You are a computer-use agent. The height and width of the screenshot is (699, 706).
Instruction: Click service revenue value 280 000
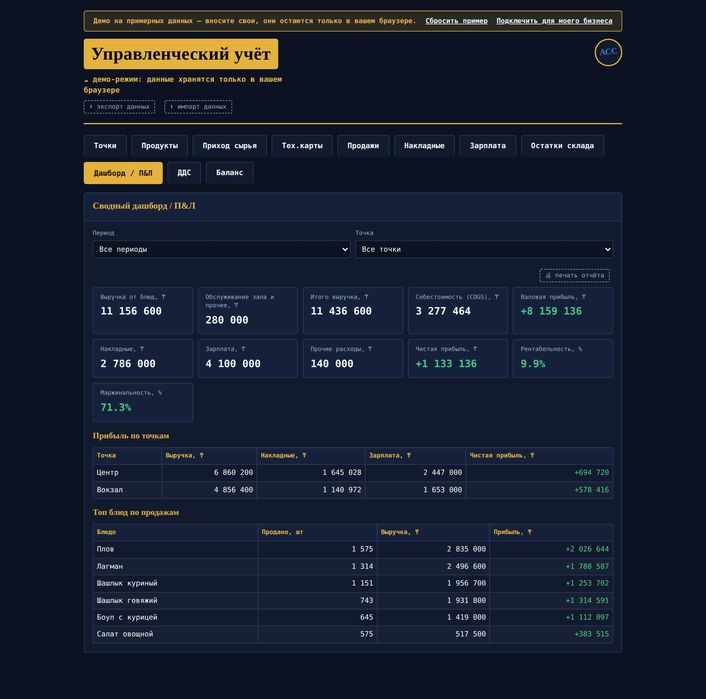(x=226, y=320)
